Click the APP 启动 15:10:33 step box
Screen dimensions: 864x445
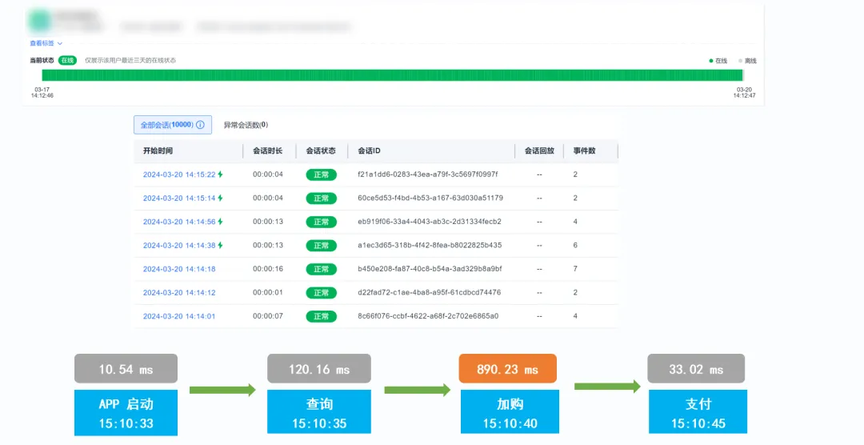tap(126, 413)
